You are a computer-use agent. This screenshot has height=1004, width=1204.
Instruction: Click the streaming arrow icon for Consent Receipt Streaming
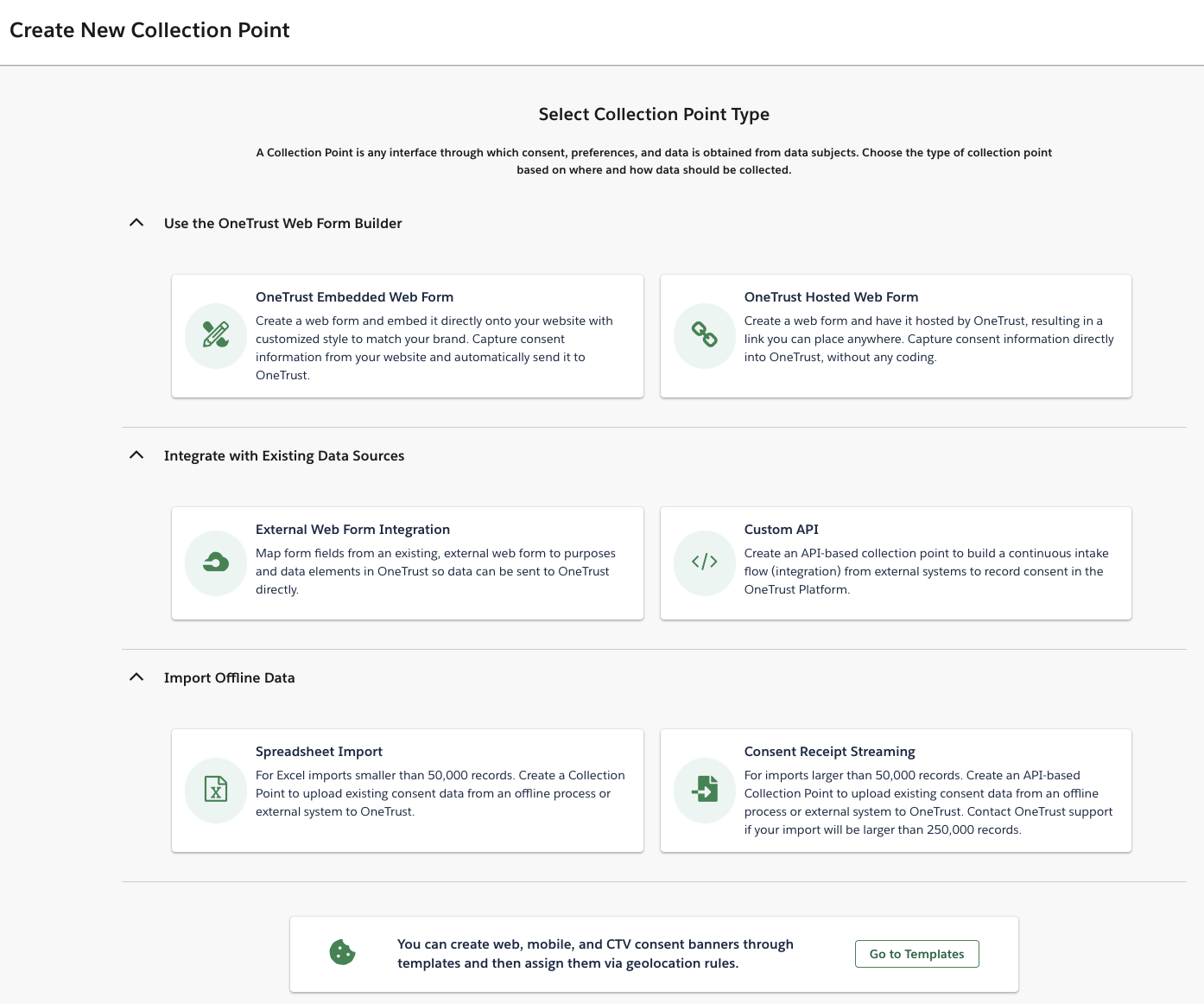coord(704,790)
